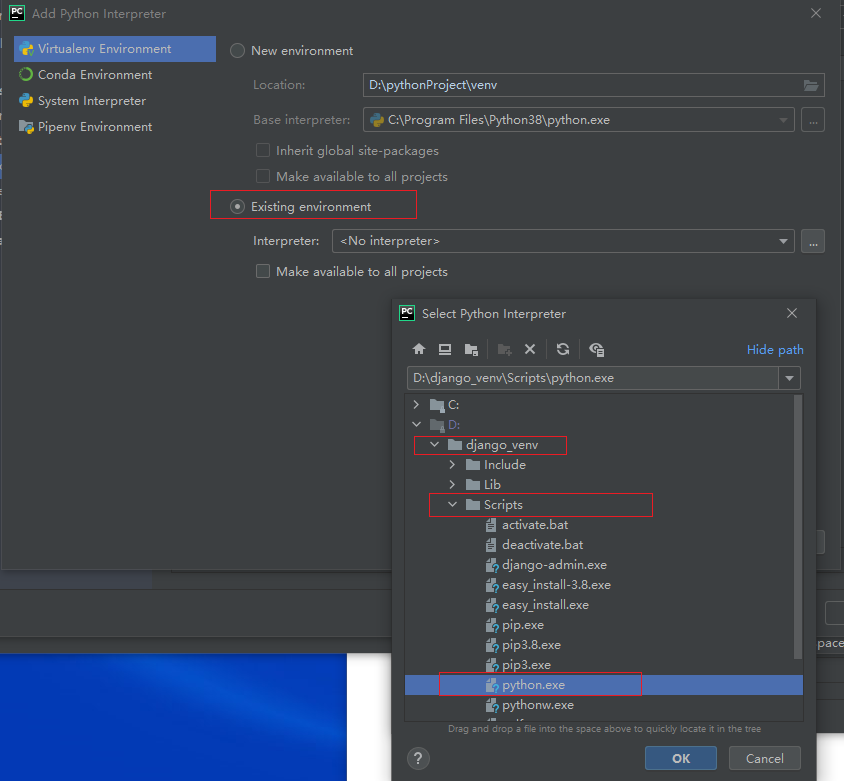This screenshot has width=844, height=781.
Task: Click the Hide path link
Action: tap(774, 349)
